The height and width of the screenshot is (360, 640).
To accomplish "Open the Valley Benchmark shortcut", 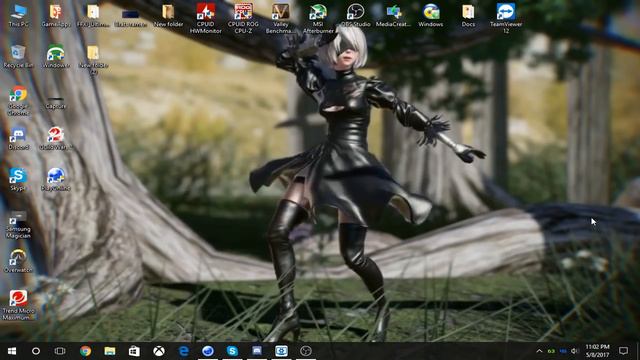I will point(281,18).
